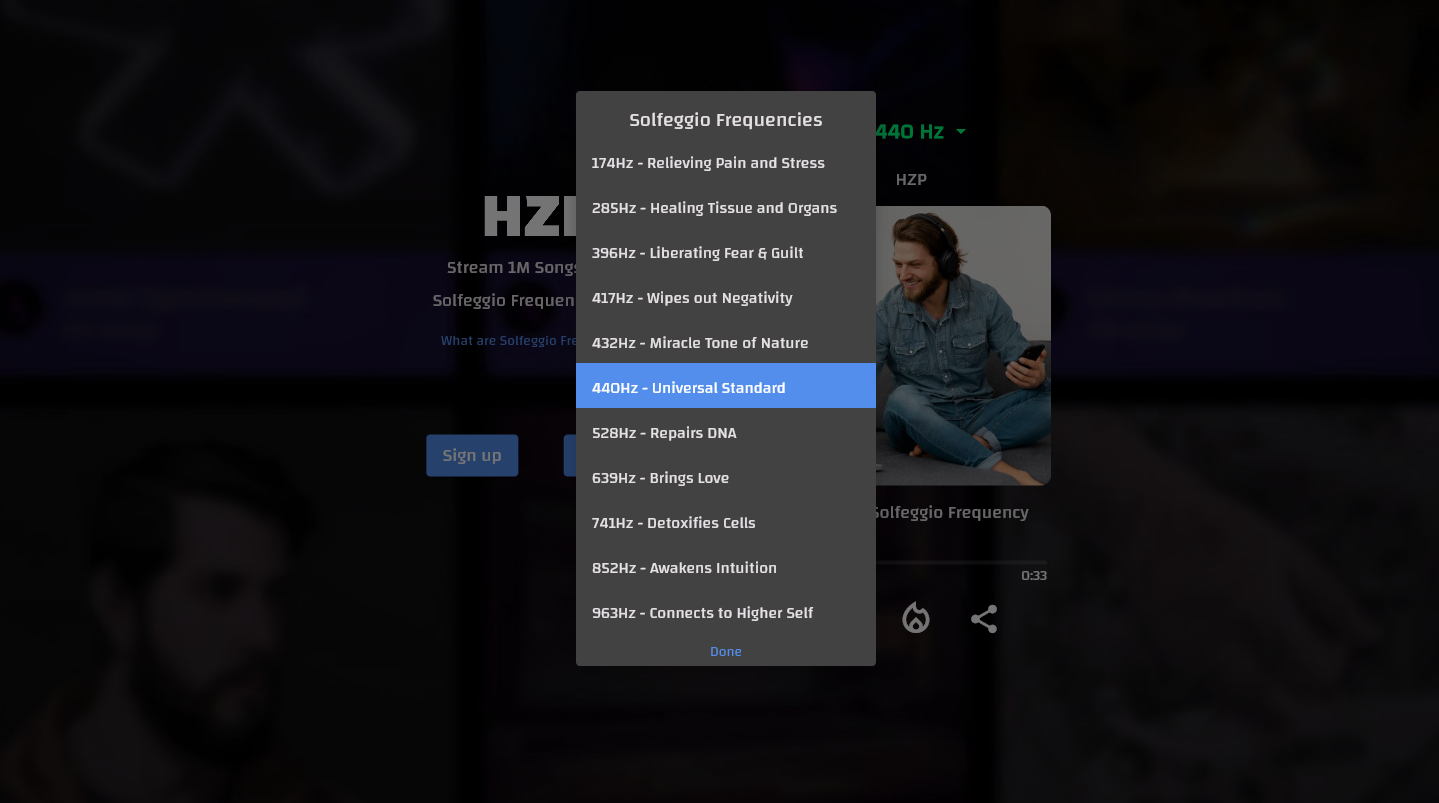The image size is (1439, 803).
Task: Click the Sign up button
Action: coord(472,455)
